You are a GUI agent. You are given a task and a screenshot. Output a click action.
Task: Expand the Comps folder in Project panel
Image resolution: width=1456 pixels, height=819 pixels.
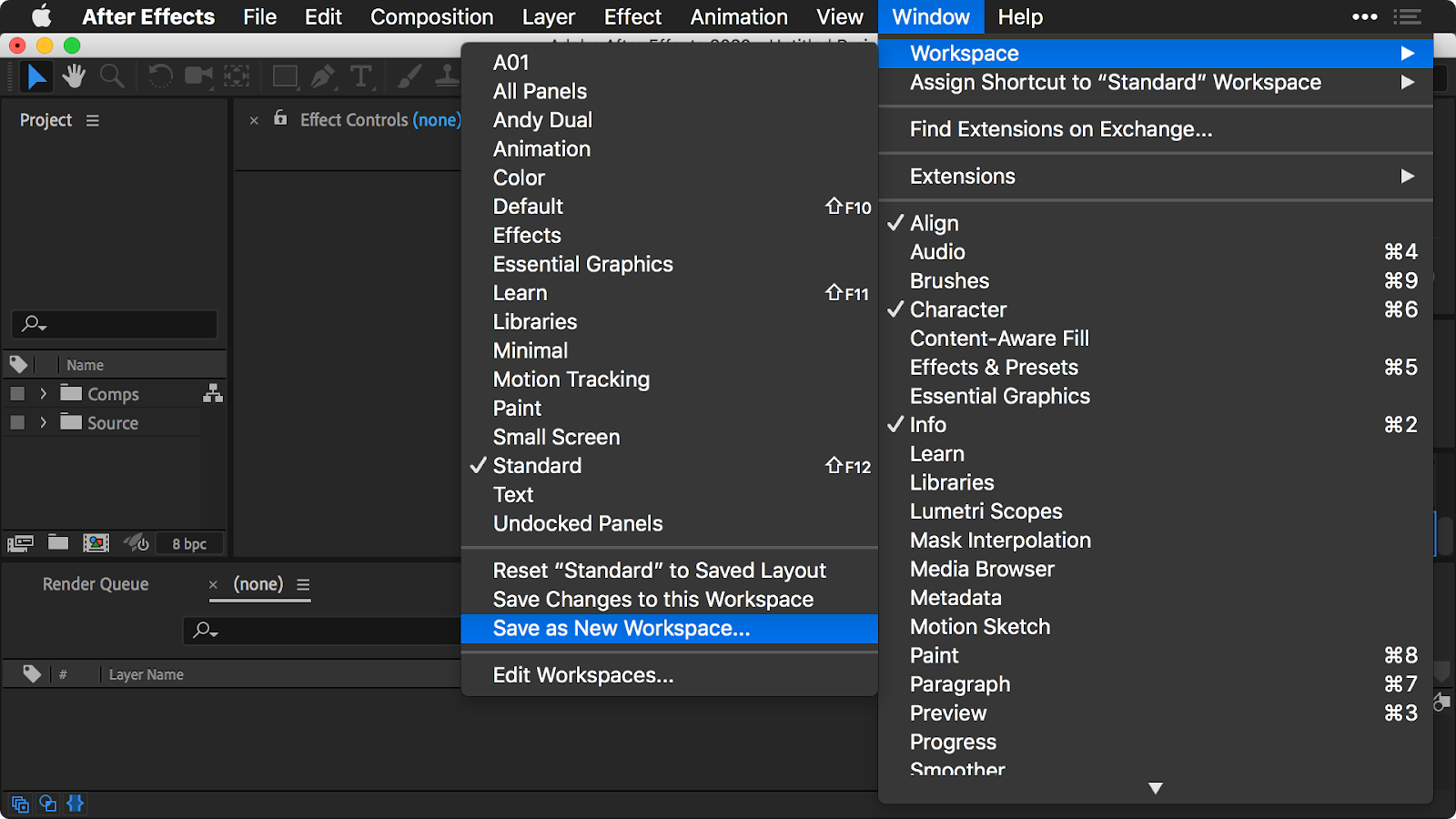click(x=43, y=394)
